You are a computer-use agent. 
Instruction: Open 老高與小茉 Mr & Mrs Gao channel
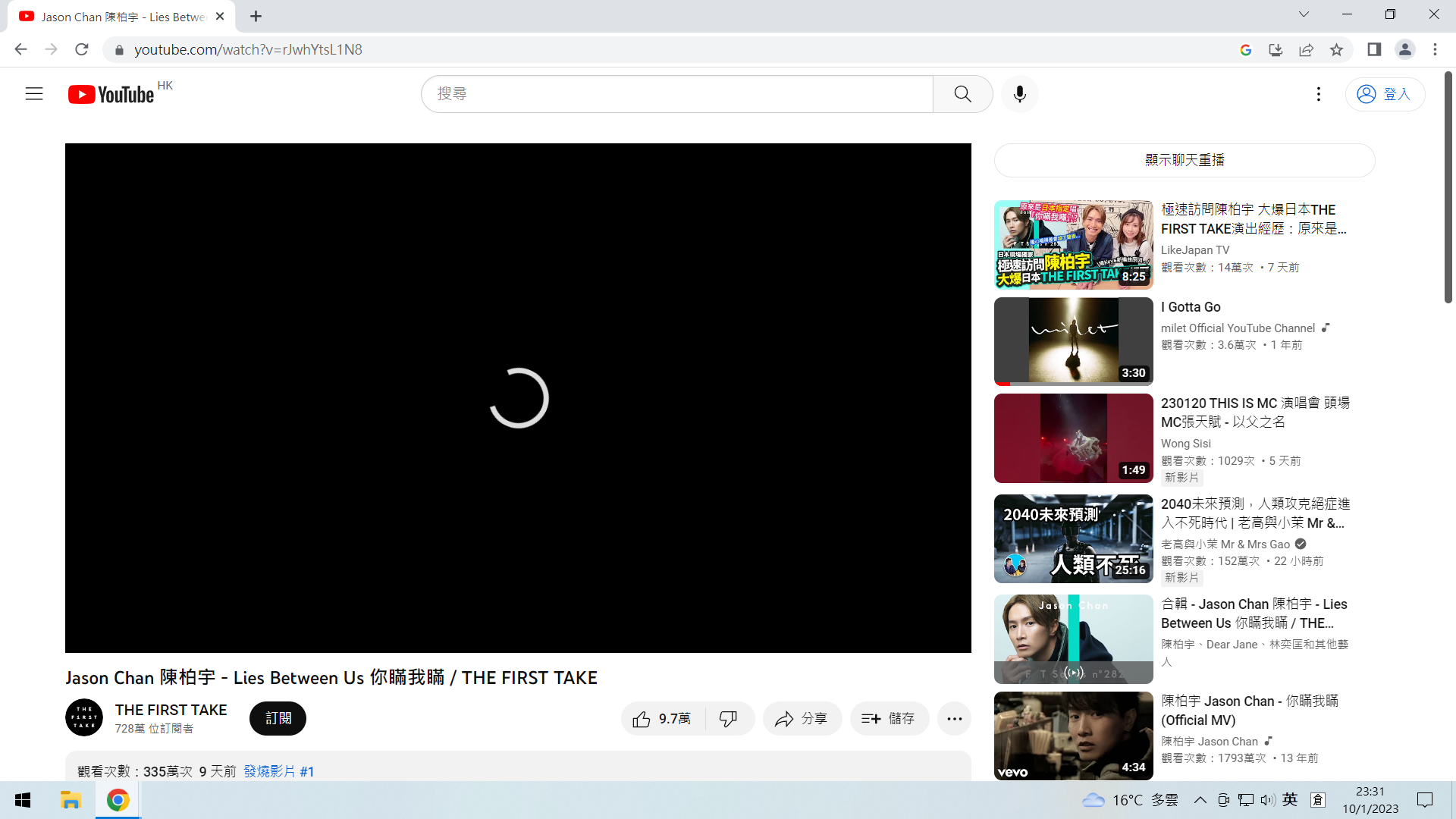(1225, 544)
